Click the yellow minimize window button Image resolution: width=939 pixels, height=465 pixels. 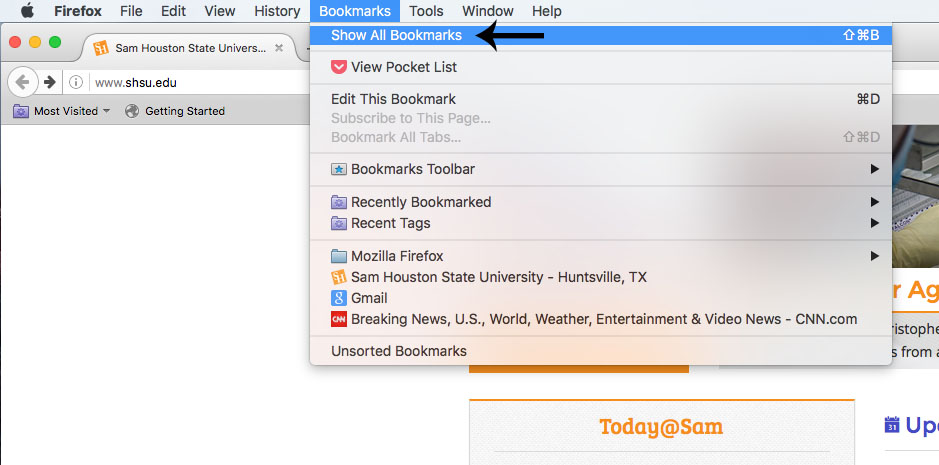tap(35, 43)
